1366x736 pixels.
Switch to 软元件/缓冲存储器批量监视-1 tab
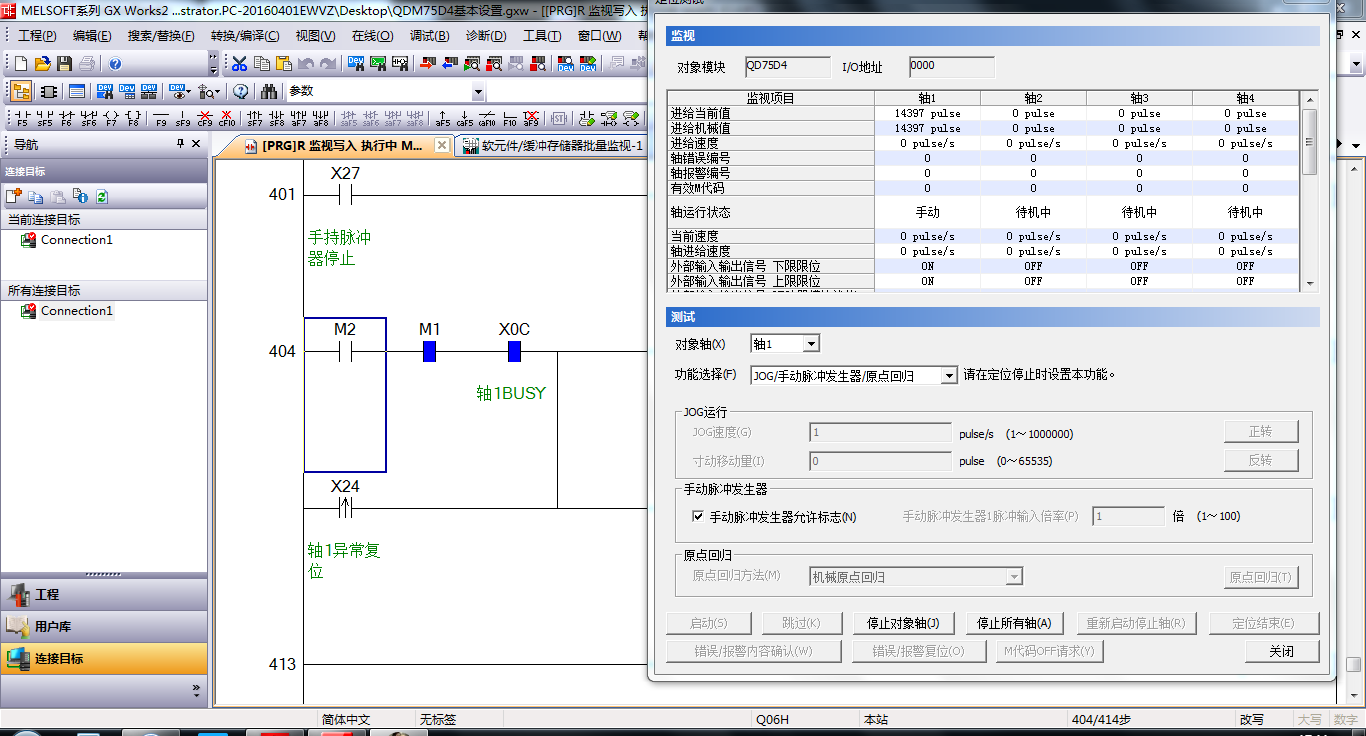553,146
